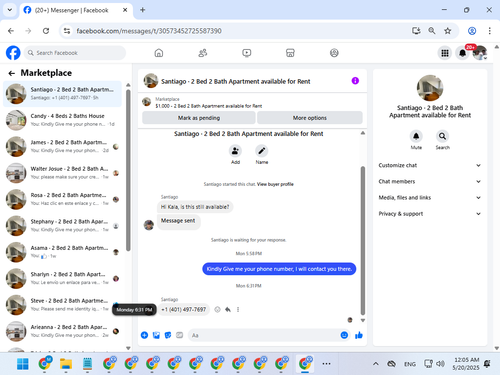Open Chrome three-dot menu
The height and width of the screenshot is (375, 500).
pos(489,31)
